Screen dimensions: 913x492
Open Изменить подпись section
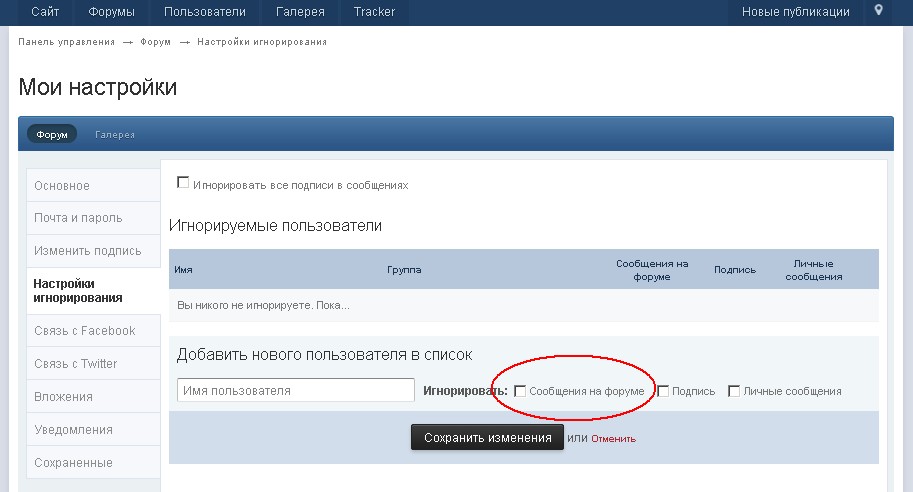pos(93,251)
